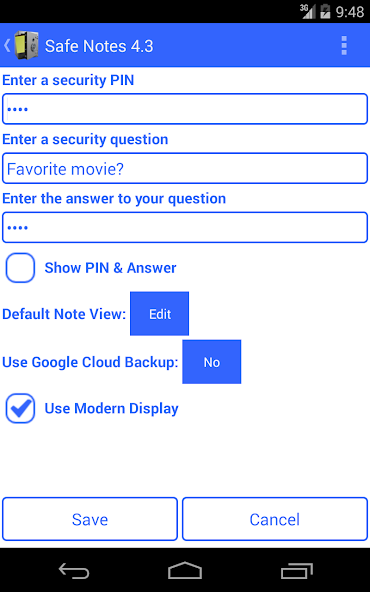370x592 pixels.
Task: Click the Cancel button
Action: coord(275,519)
